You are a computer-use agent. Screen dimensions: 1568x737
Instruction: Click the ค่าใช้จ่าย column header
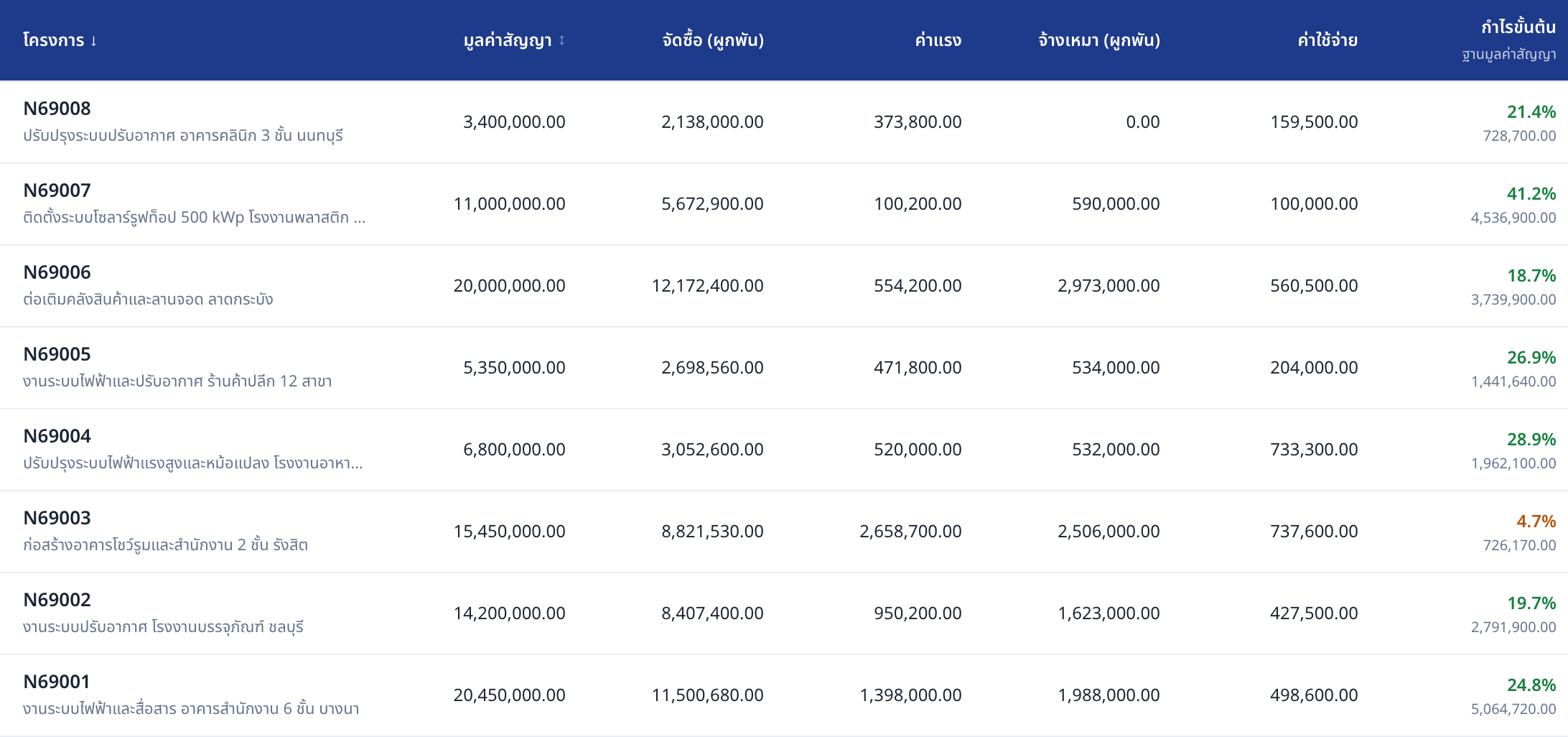pyautogui.click(x=1327, y=40)
